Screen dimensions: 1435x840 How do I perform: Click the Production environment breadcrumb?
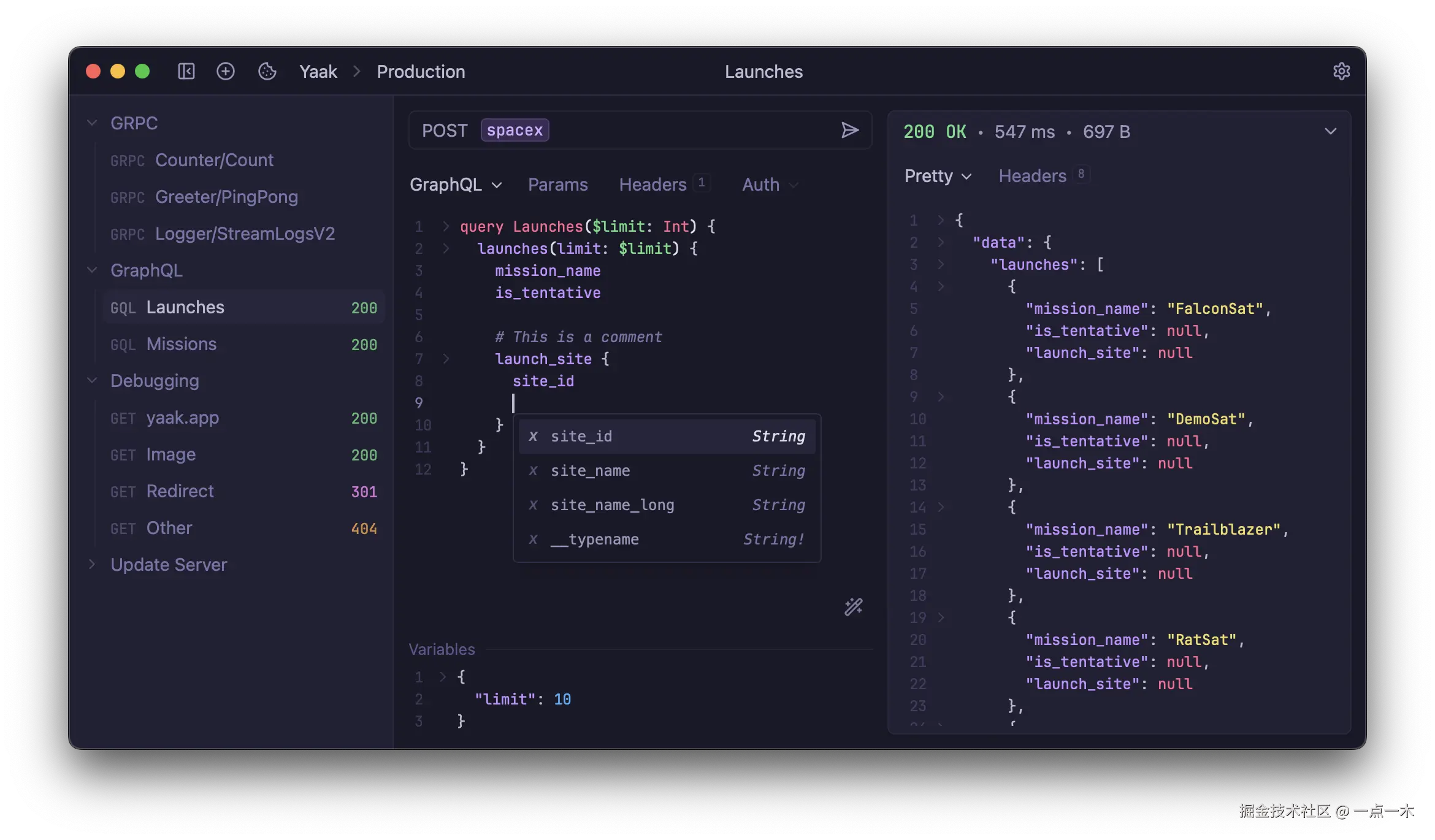pyautogui.click(x=421, y=71)
